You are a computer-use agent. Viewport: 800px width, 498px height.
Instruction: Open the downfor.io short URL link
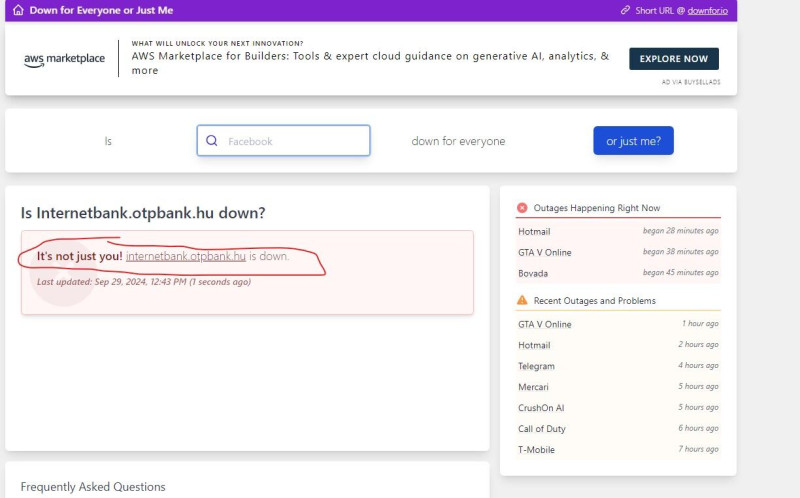707,11
